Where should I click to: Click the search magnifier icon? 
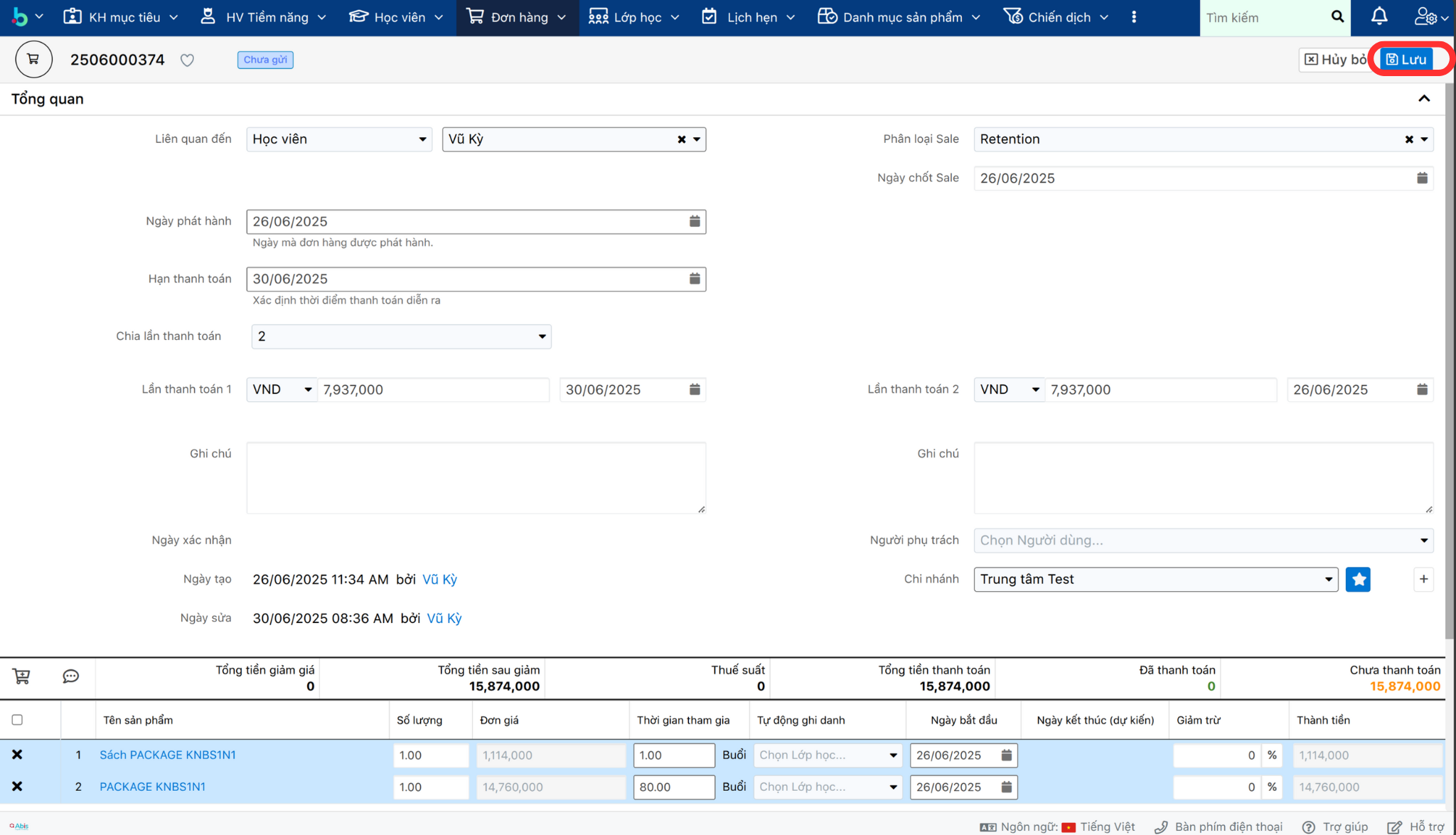point(1337,16)
